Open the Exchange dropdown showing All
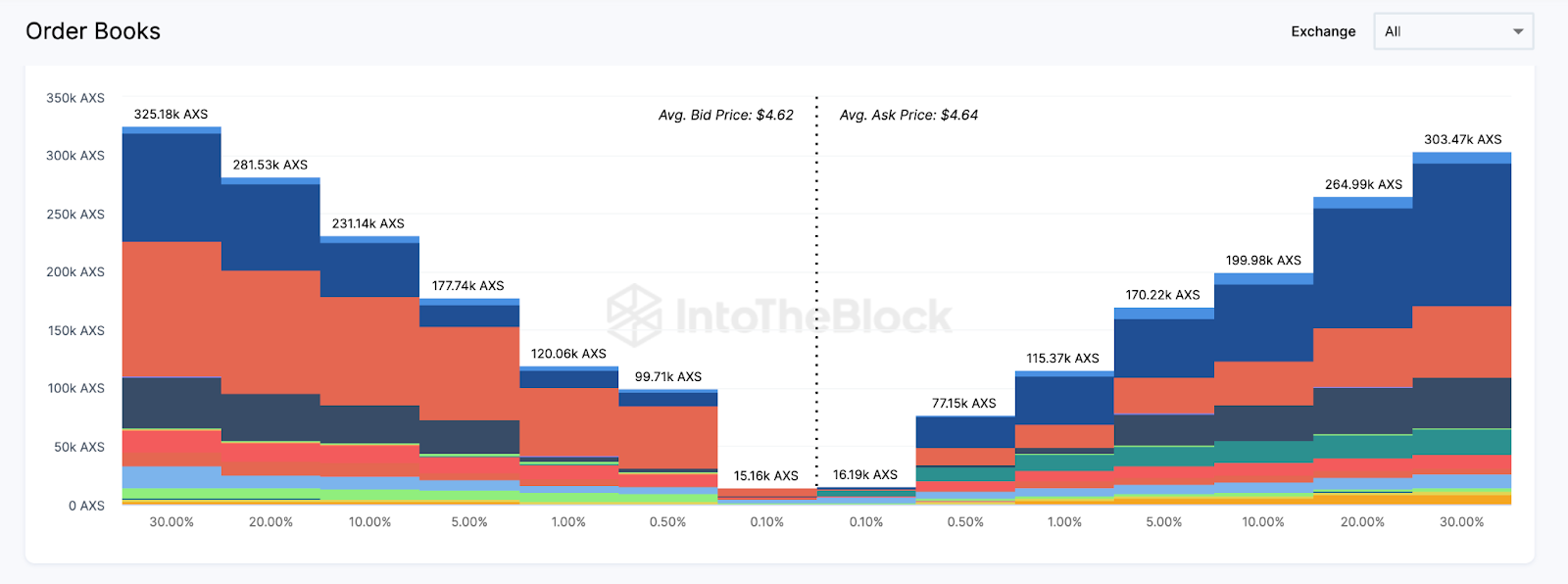 [1452, 31]
